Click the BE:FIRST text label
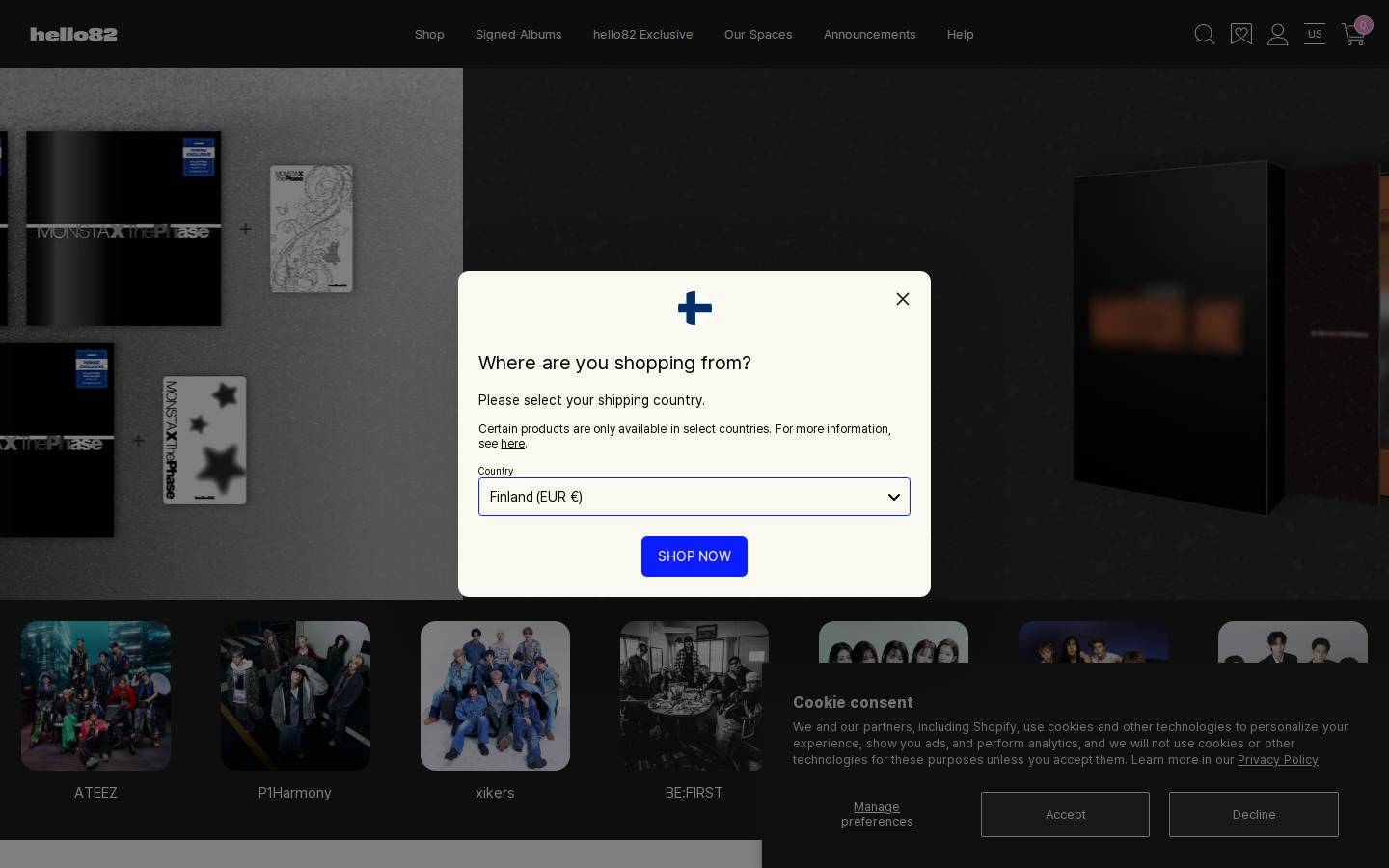Viewport: 1389px width, 868px height. tap(694, 793)
